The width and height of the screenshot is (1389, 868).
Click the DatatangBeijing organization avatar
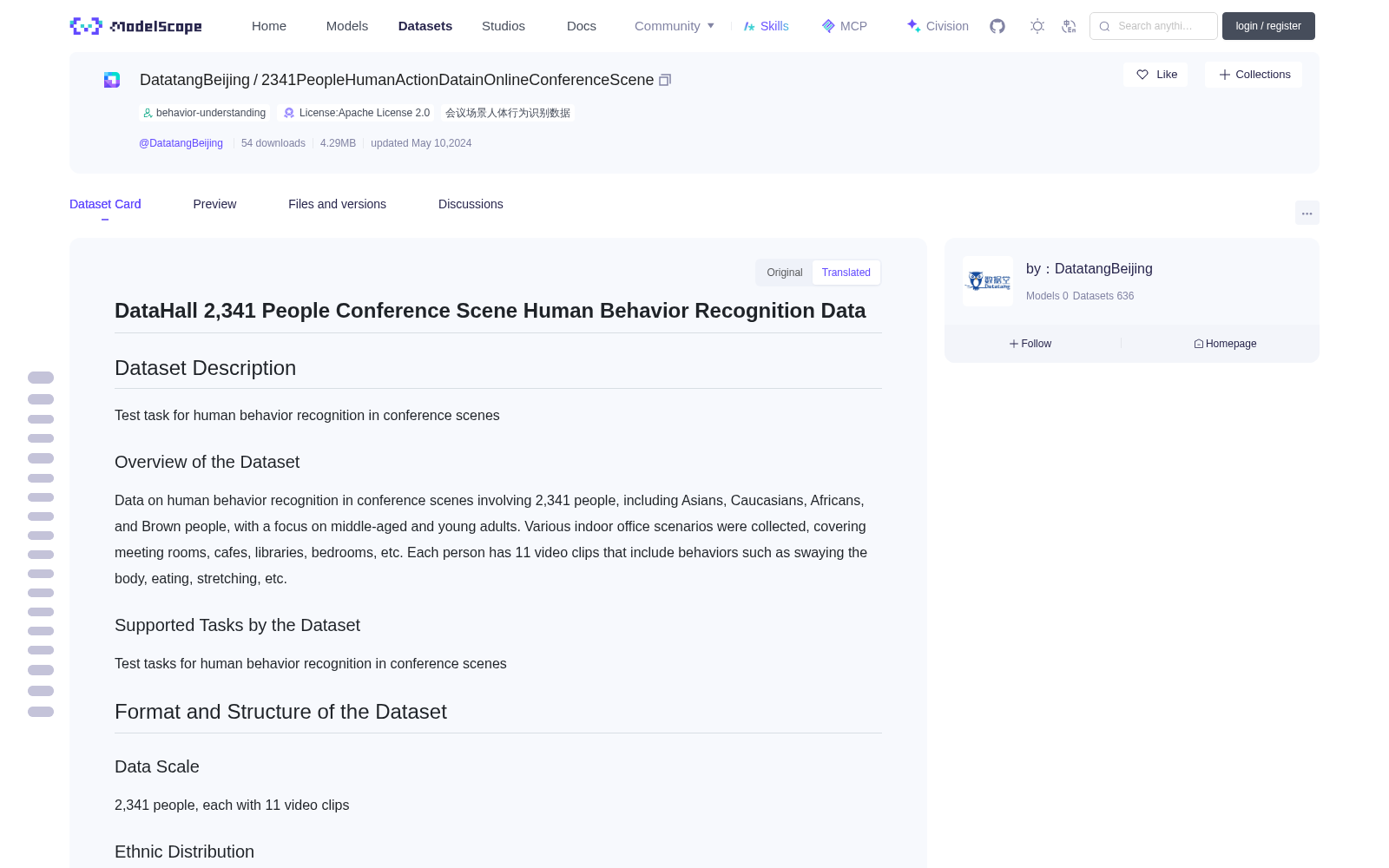[x=988, y=281]
